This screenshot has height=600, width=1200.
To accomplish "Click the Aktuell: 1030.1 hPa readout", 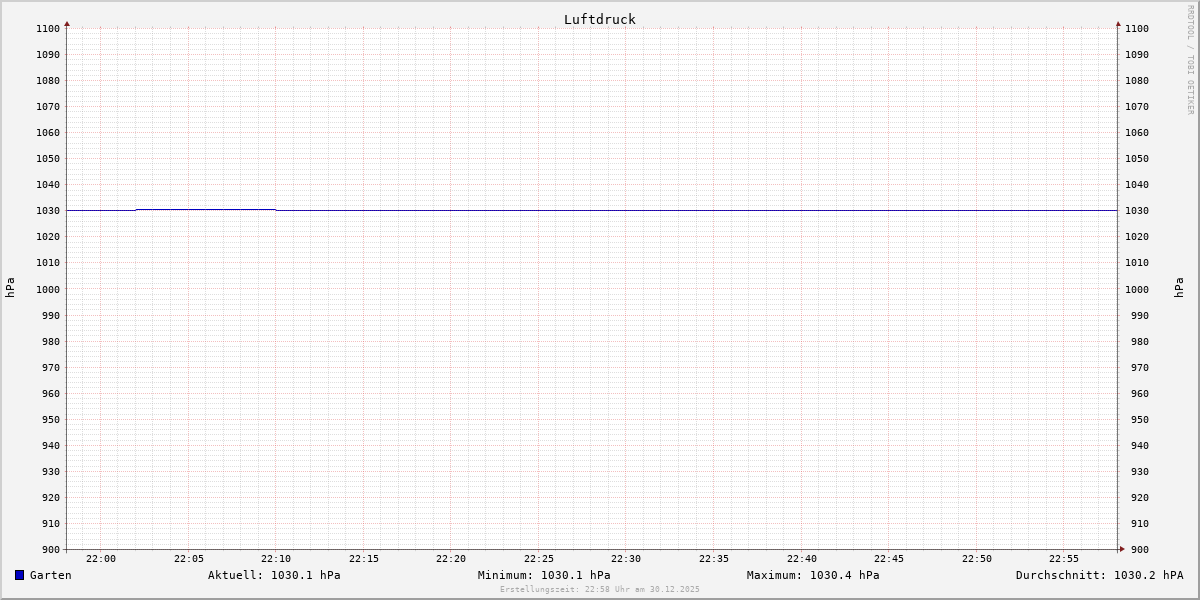I will click(x=274, y=575).
